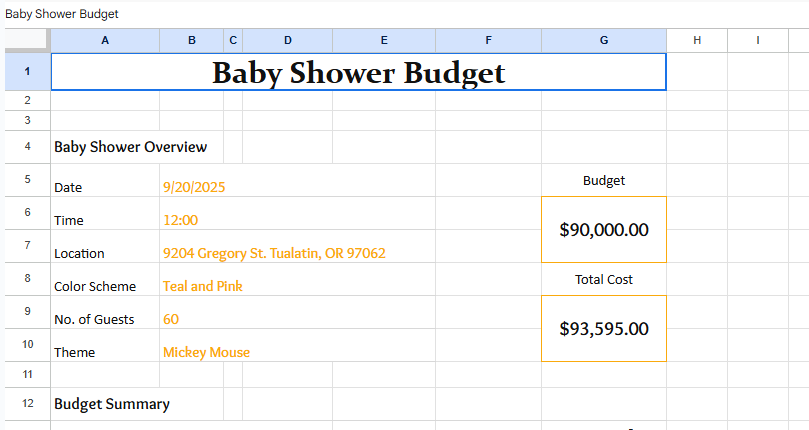Click the Gregory St. location address cell
Screen dimensions: 809x430
(274, 253)
